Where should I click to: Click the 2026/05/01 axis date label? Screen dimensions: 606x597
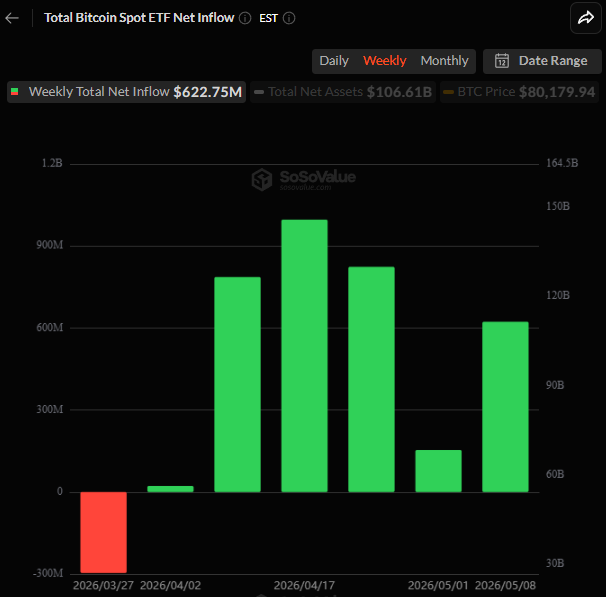coord(438,585)
